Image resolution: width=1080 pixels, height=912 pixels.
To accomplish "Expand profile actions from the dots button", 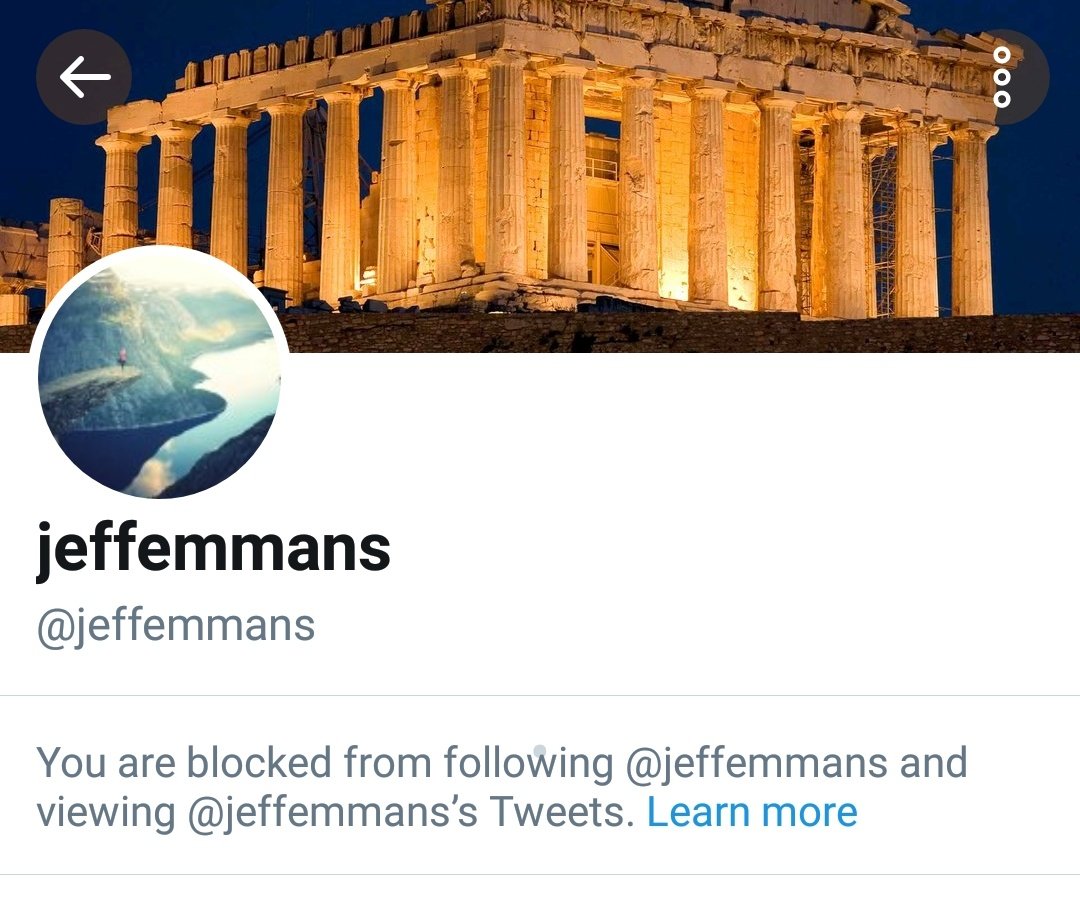I will coord(1002,76).
